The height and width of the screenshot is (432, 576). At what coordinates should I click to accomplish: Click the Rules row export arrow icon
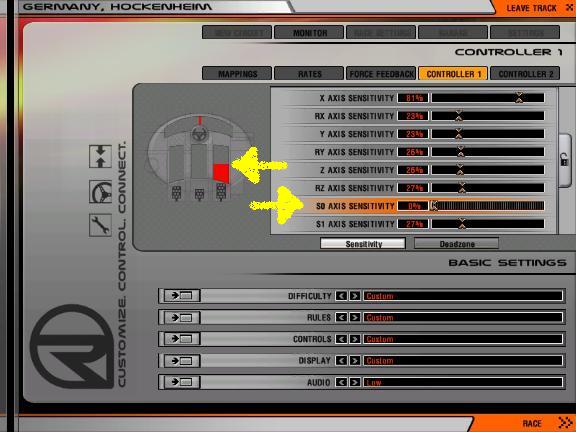click(182, 317)
